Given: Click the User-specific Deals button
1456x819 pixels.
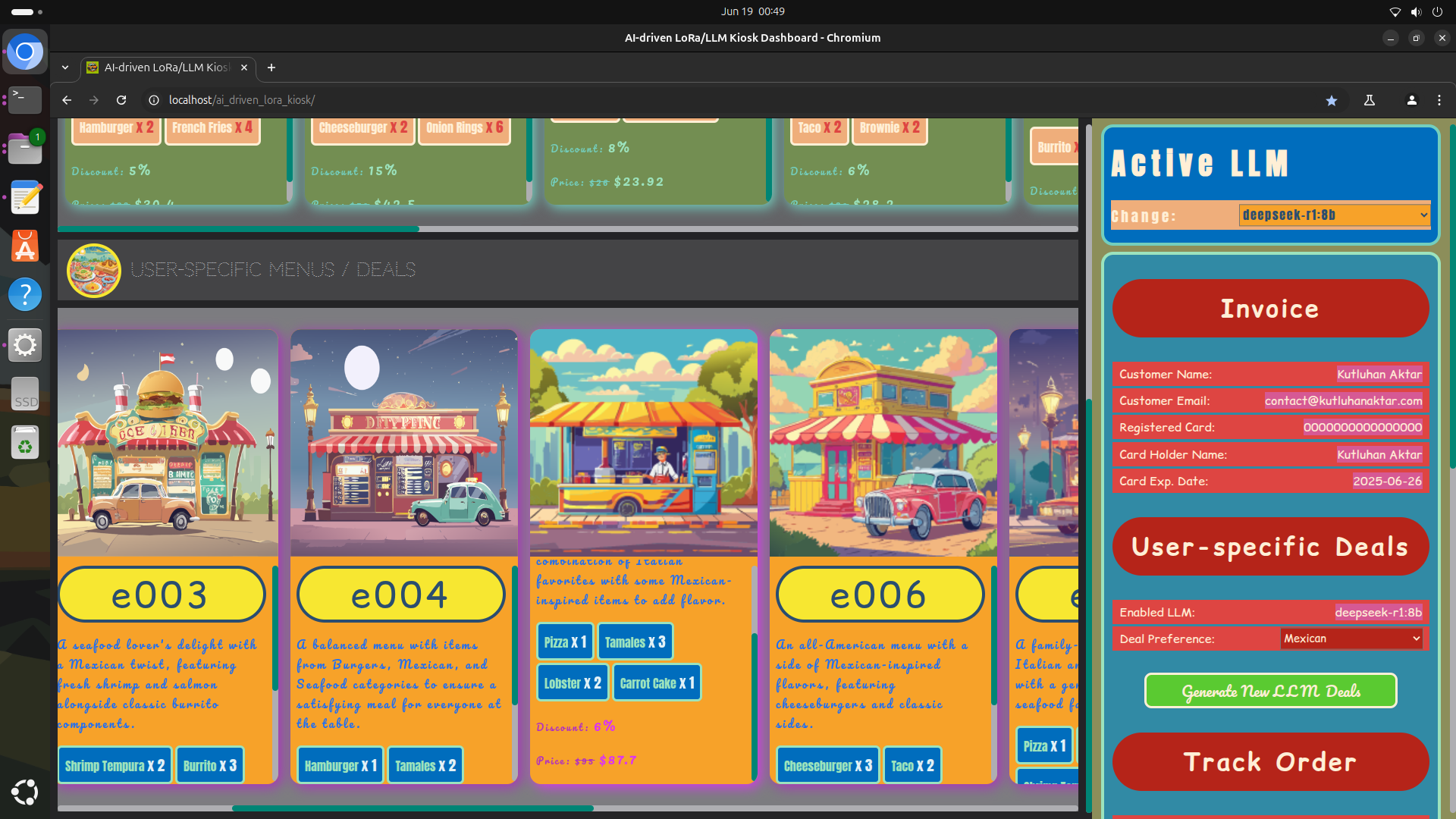Looking at the screenshot, I should tap(1270, 547).
